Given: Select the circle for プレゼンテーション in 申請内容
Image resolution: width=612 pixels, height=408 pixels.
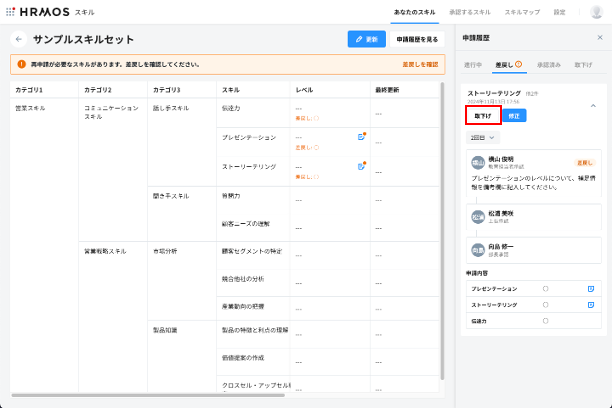Looking at the screenshot, I should [x=545, y=288].
